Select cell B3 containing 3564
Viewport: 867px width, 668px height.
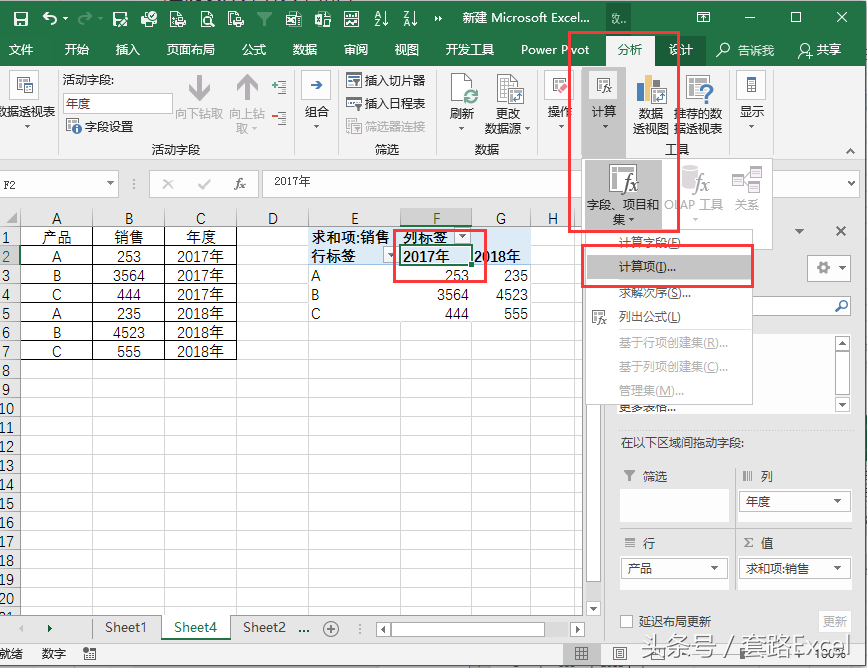tap(128, 275)
